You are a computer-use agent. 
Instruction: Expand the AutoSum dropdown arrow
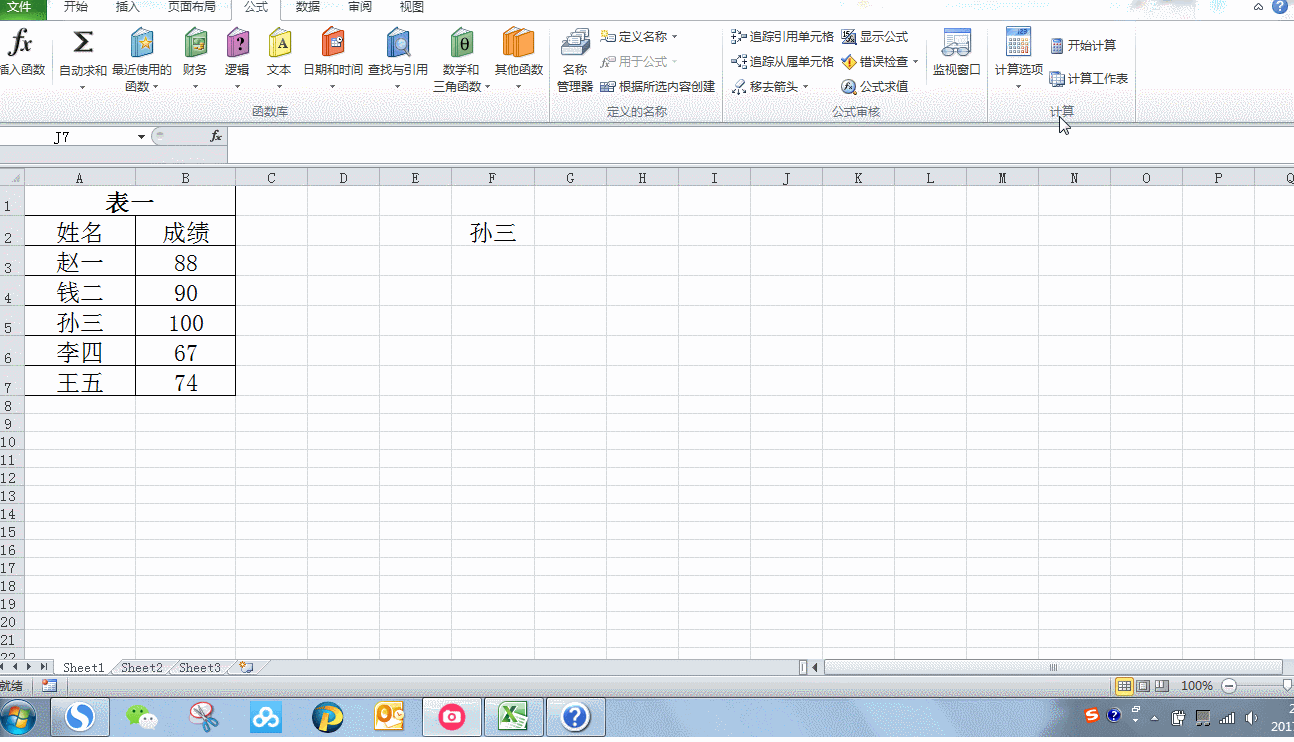(83, 87)
